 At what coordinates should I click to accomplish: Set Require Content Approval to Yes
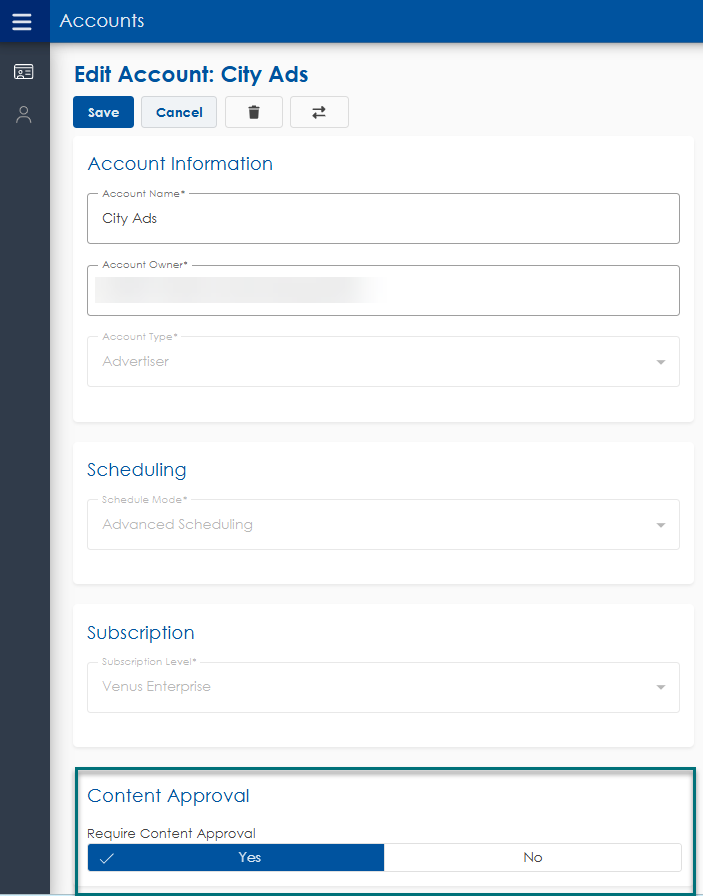[236, 857]
